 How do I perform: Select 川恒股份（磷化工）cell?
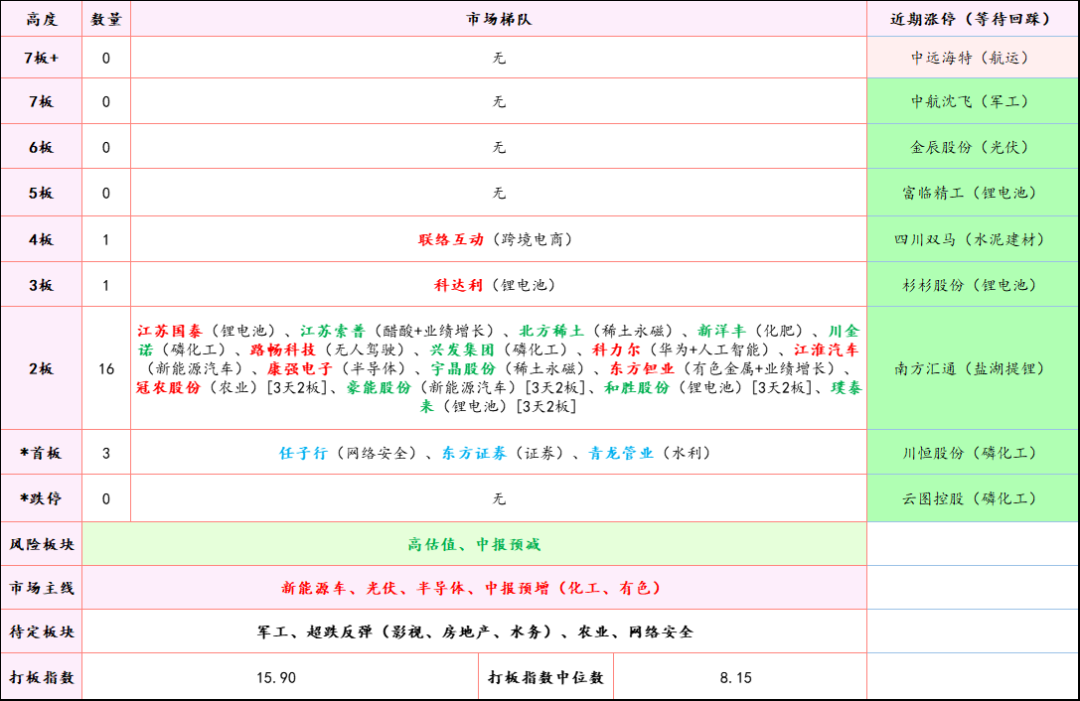(972, 453)
